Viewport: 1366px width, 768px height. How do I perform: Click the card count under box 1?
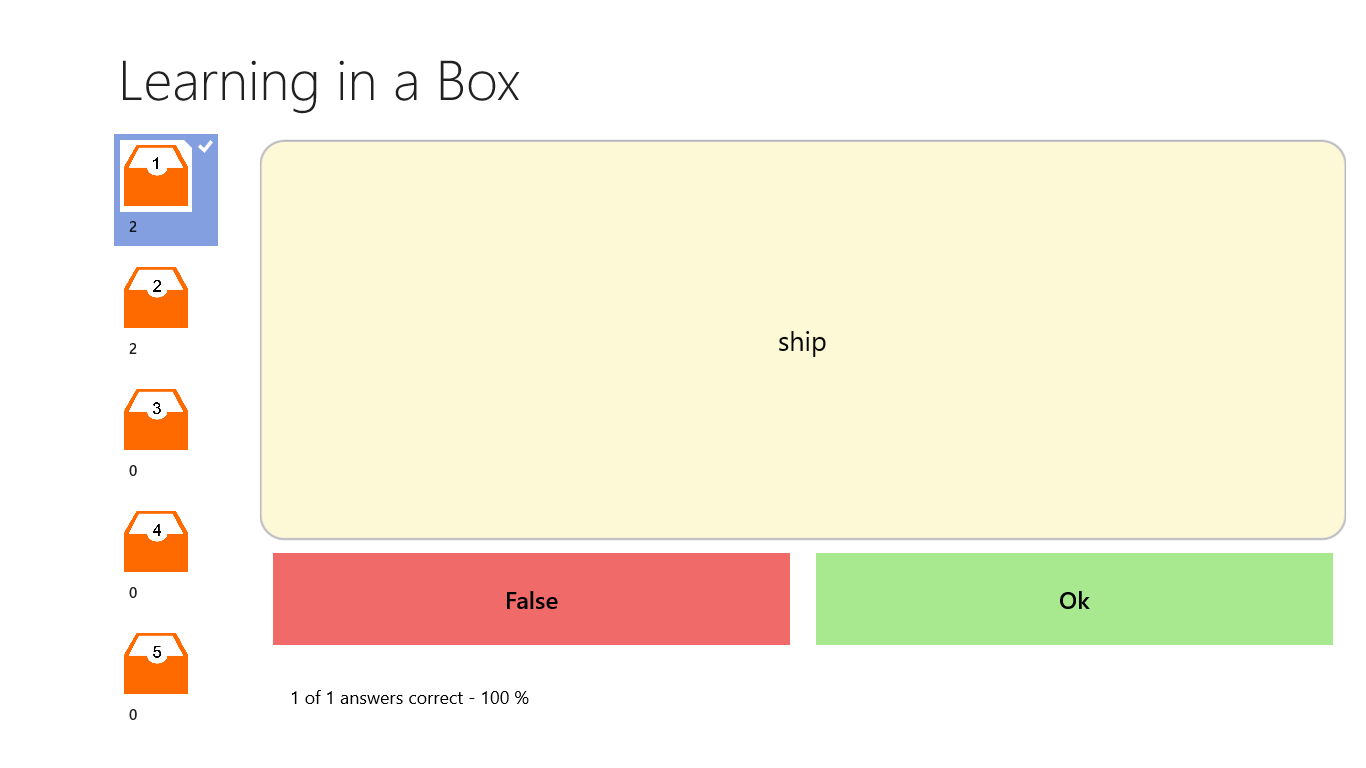tap(133, 227)
